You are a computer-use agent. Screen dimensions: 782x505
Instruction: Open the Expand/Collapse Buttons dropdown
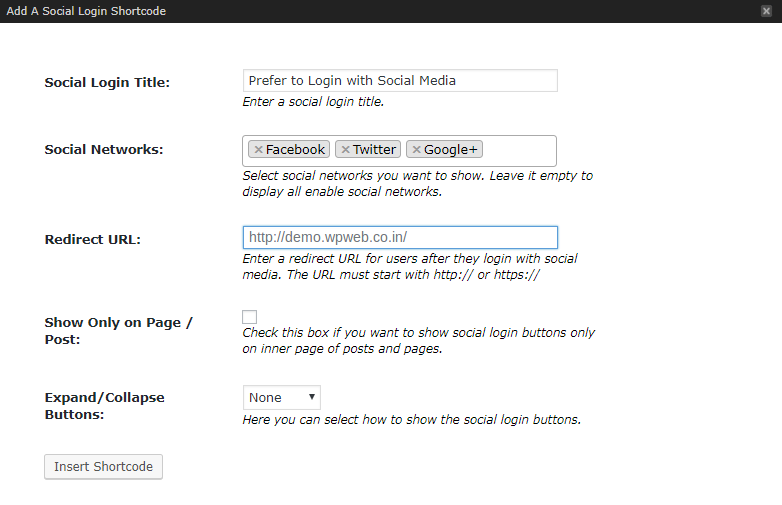[282, 398]
